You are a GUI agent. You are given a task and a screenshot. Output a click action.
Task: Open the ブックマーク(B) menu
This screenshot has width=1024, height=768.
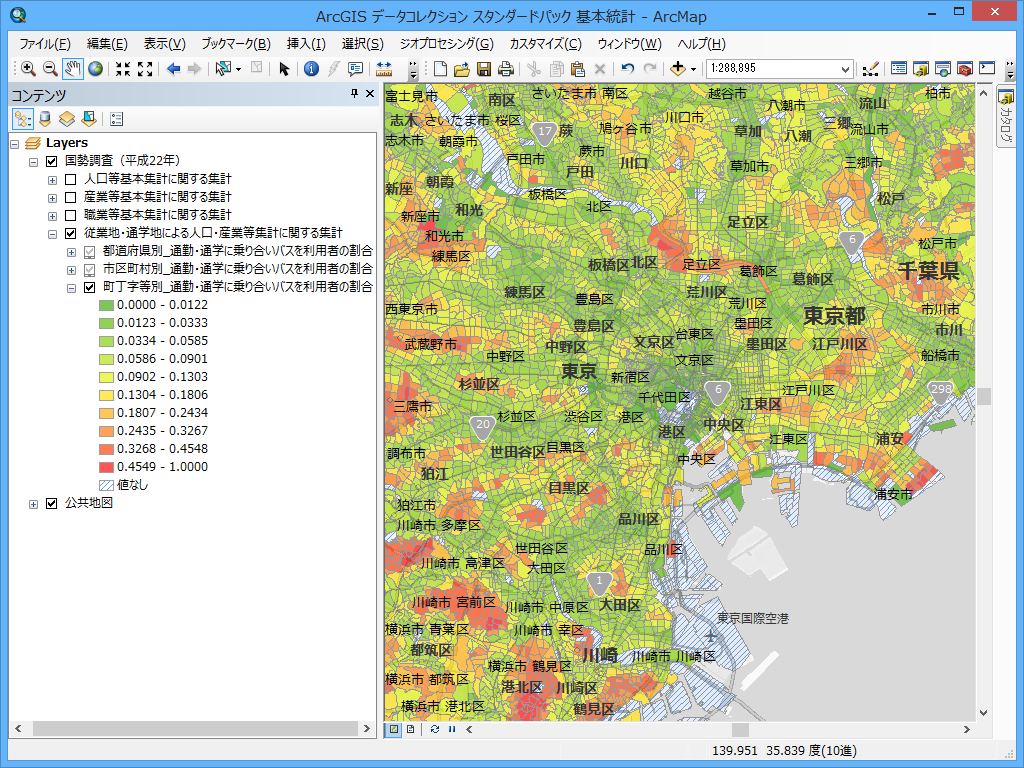click(x=235, y=44)
